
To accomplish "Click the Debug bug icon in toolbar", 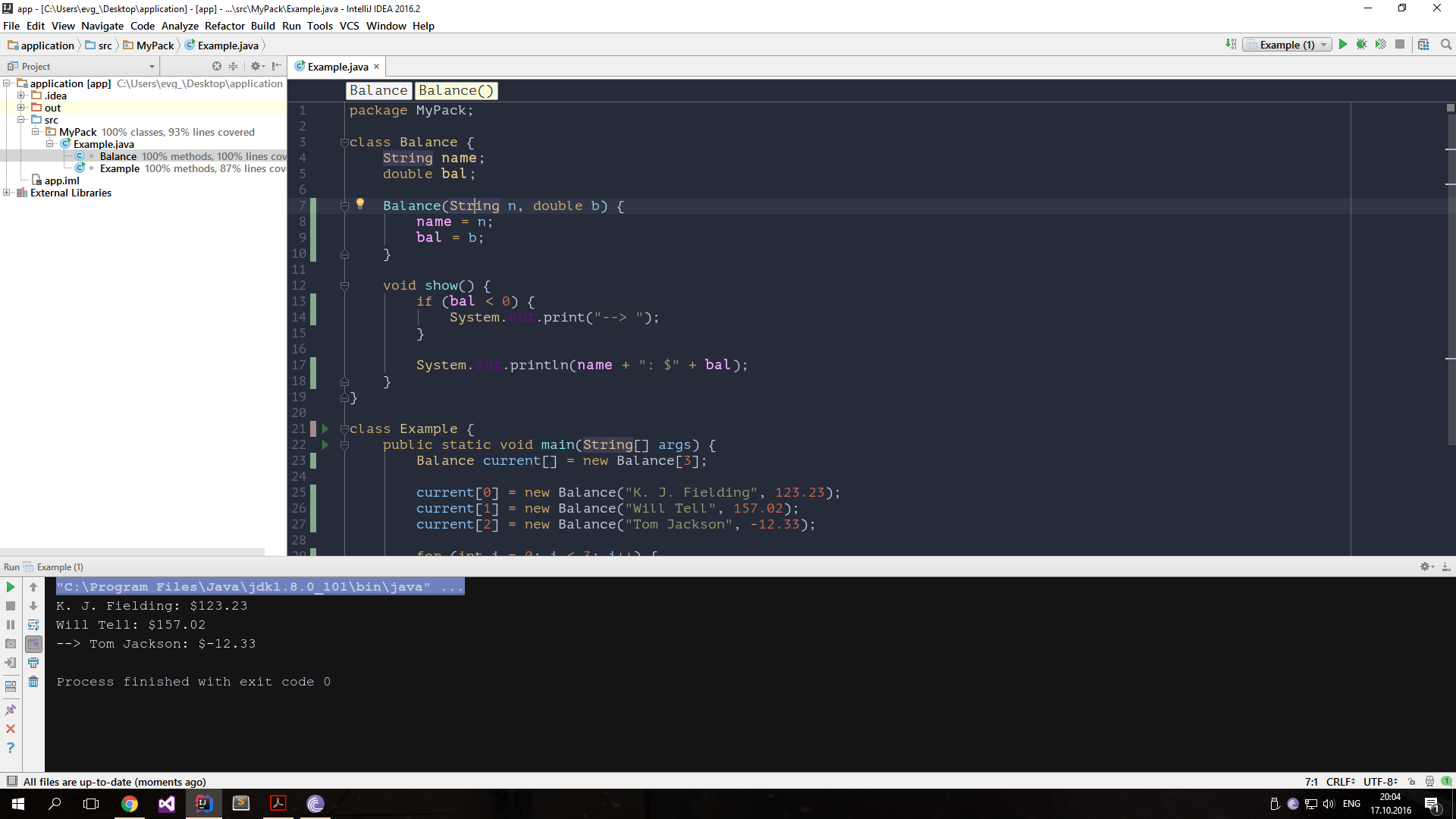I will coord(1361,45).
